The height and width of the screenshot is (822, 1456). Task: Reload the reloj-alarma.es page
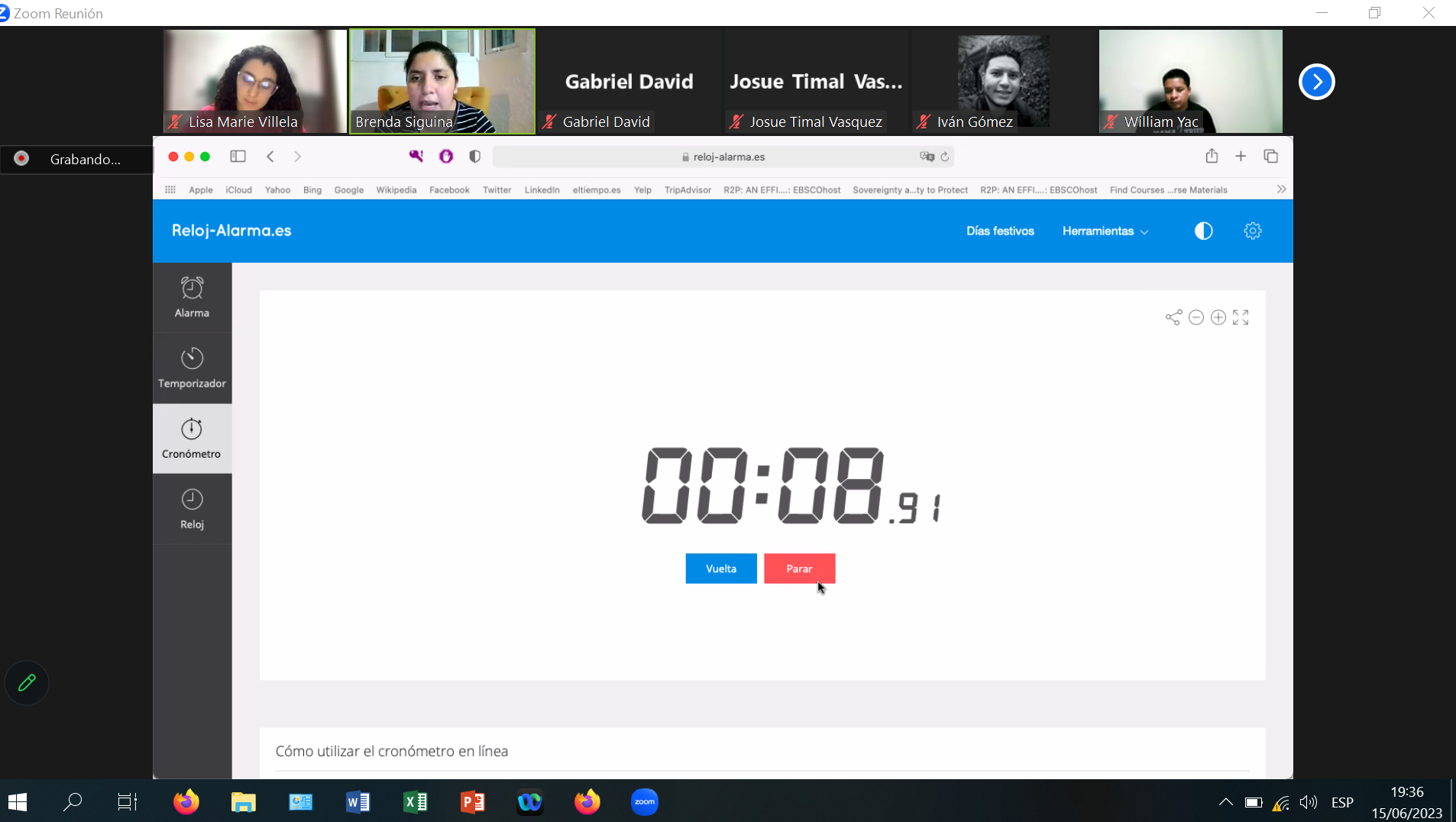point(945,157)
